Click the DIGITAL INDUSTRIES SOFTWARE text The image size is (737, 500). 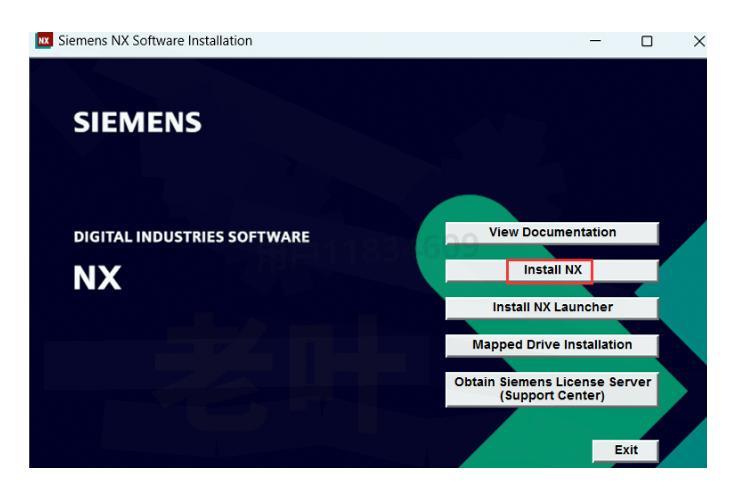pos(192,237)
